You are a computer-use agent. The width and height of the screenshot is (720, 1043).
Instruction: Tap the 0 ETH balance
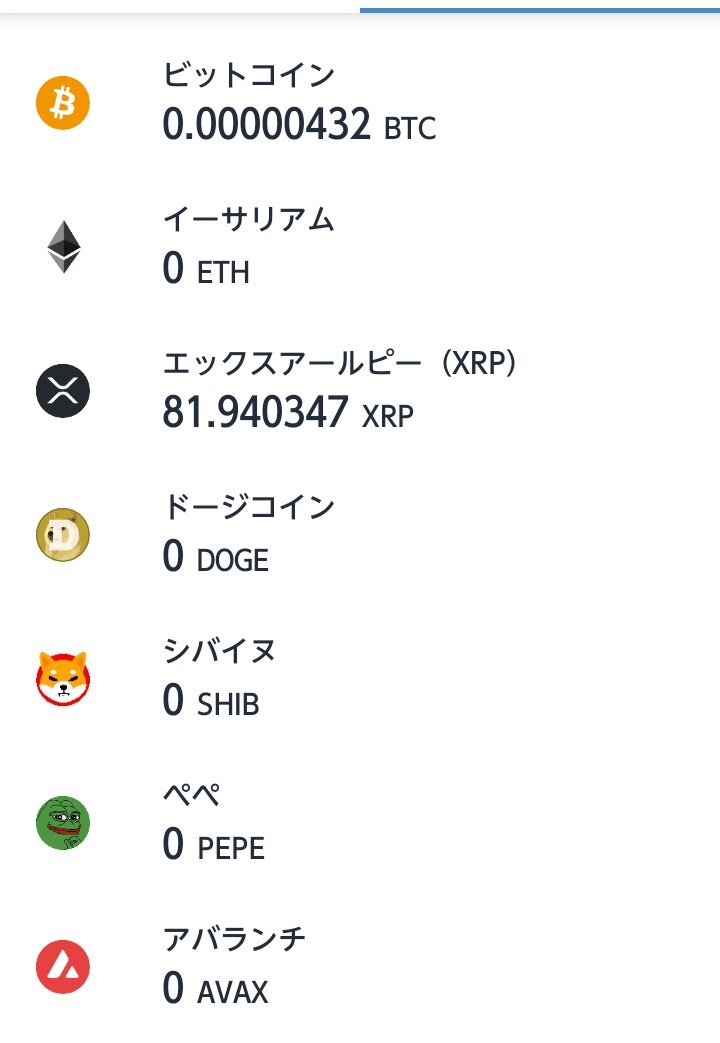click(206, 269)
